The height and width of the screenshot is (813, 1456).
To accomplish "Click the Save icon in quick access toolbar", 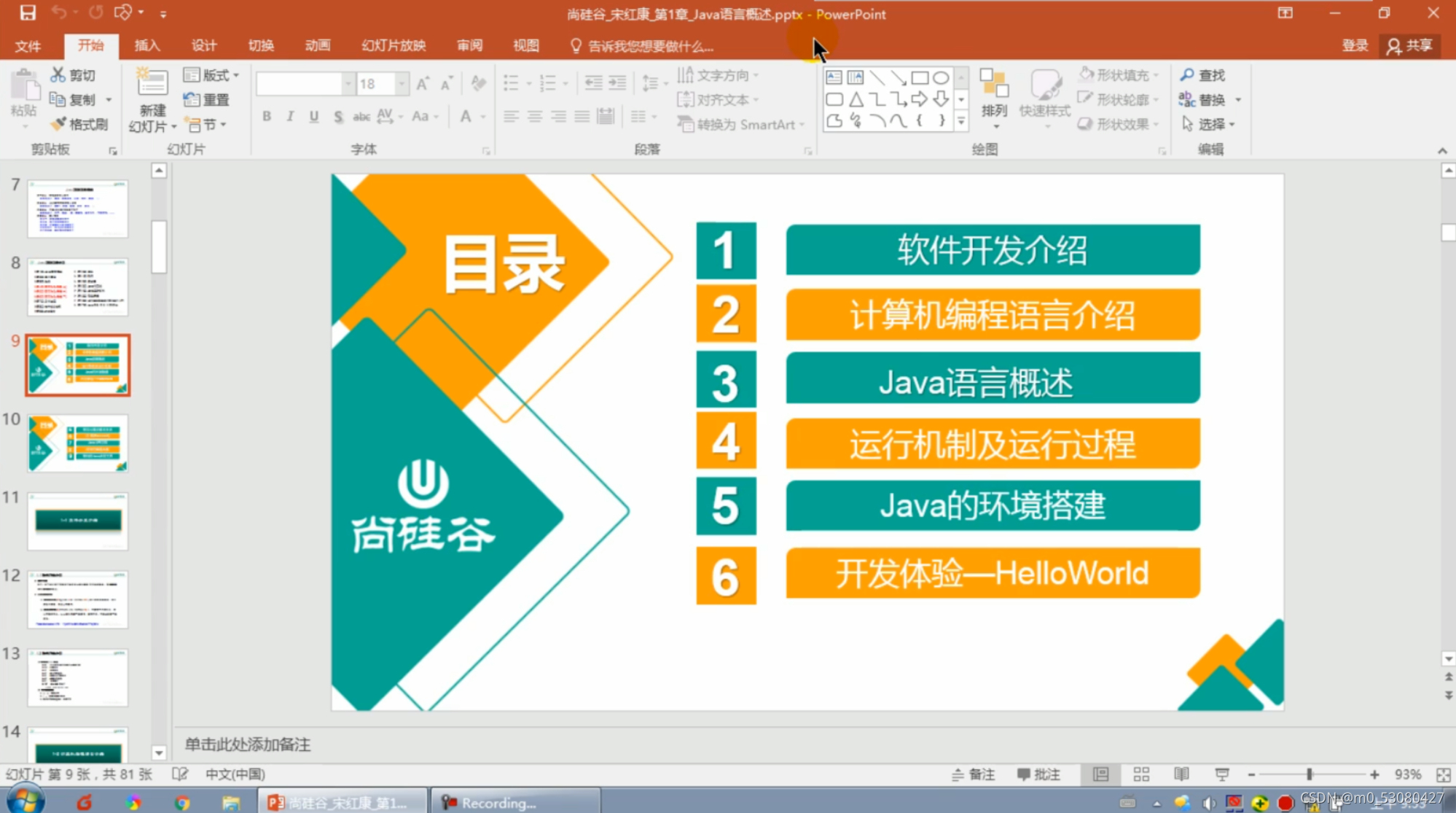I will pos(28,13).
